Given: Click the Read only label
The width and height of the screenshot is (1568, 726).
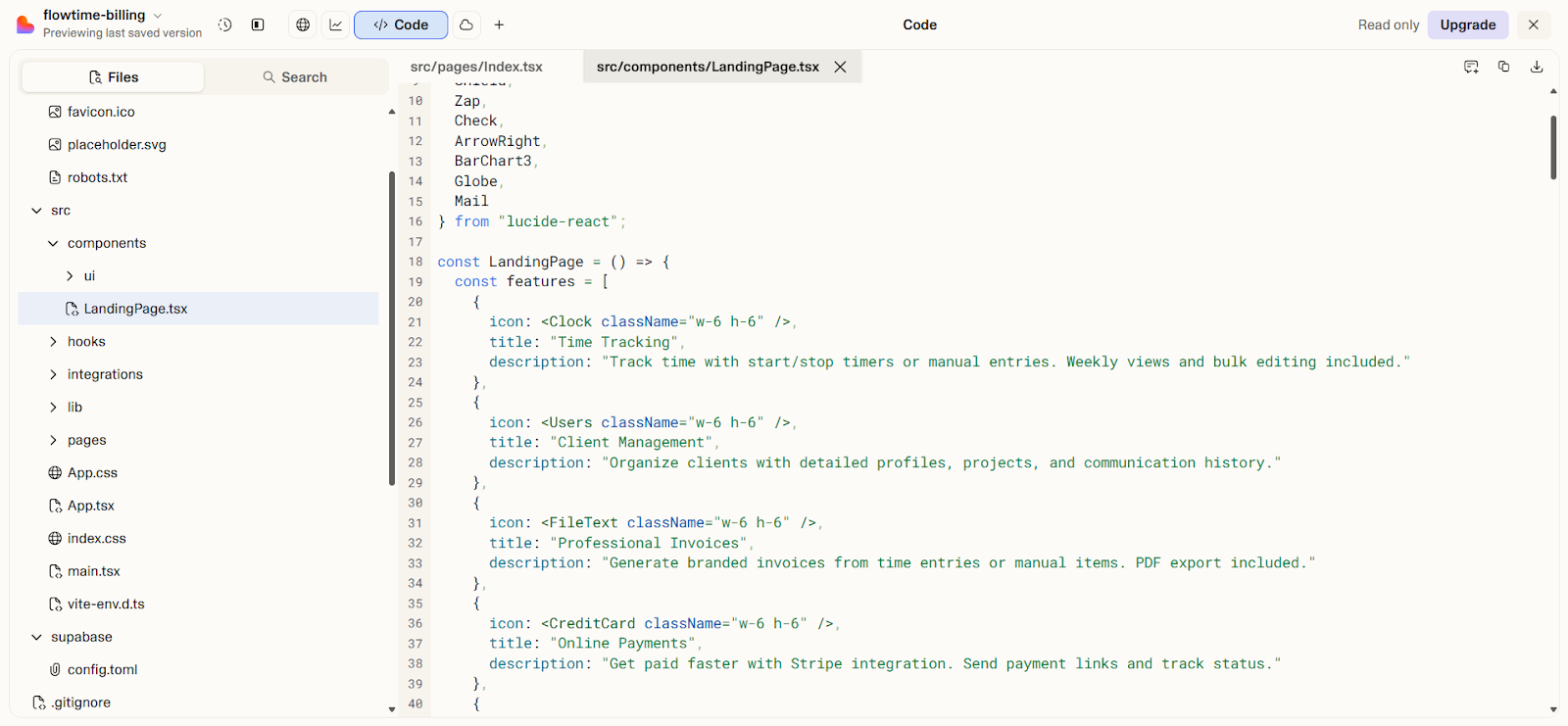Looking at the screenshot, I should pyautogui.click(x=1388, y=24).
